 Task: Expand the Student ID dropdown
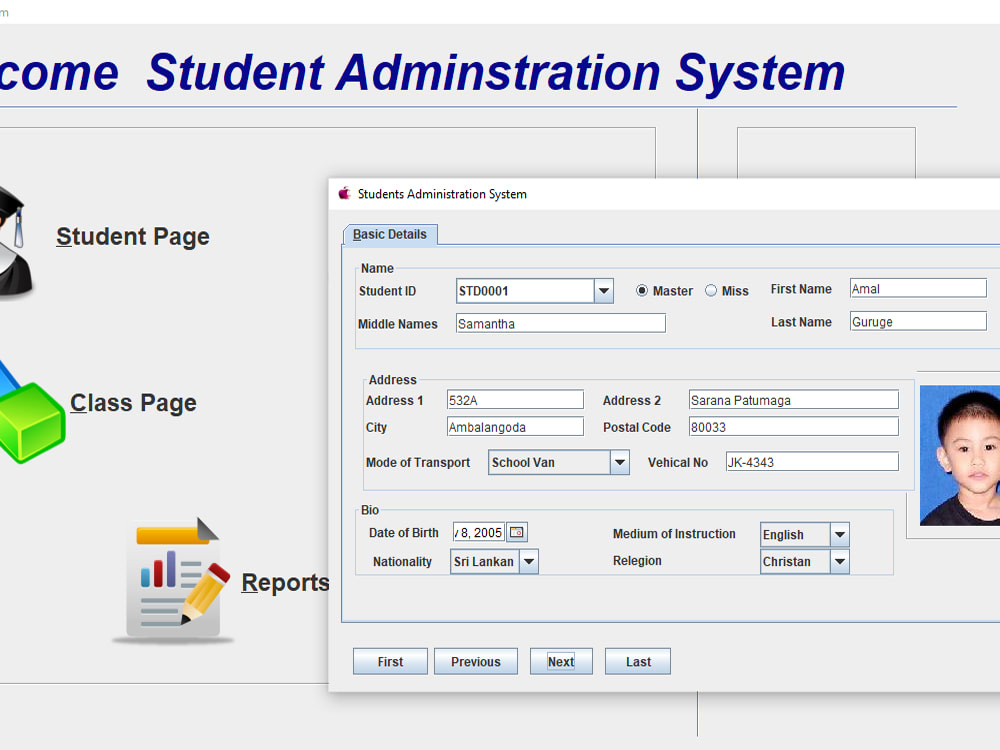[603, 290]
